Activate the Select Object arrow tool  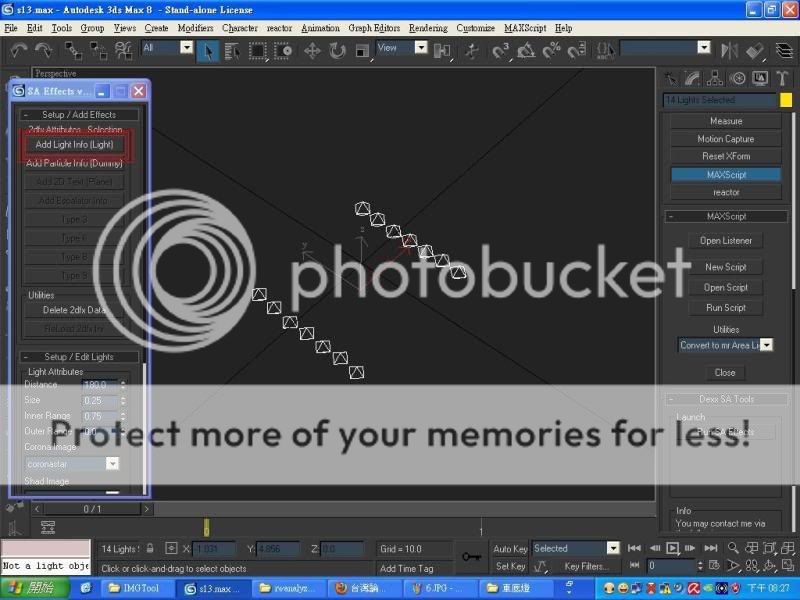click(209, 50)
